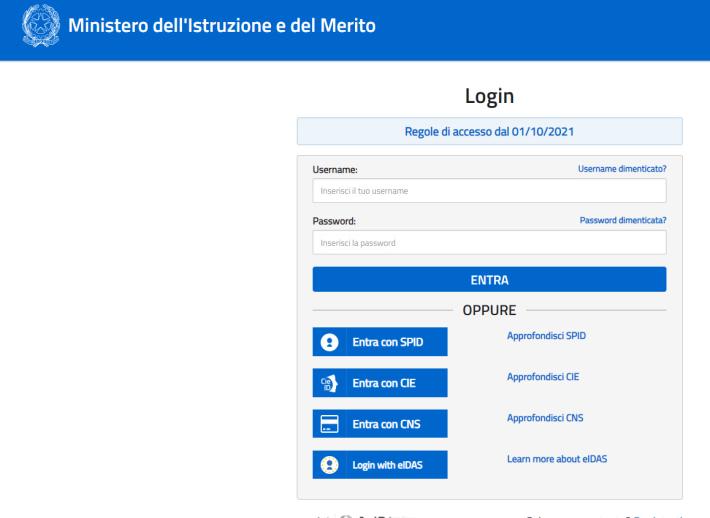This screenshot has width=710, height=518.
Task: Click Username dimenticato? link
Action: (x=622, y=170)
